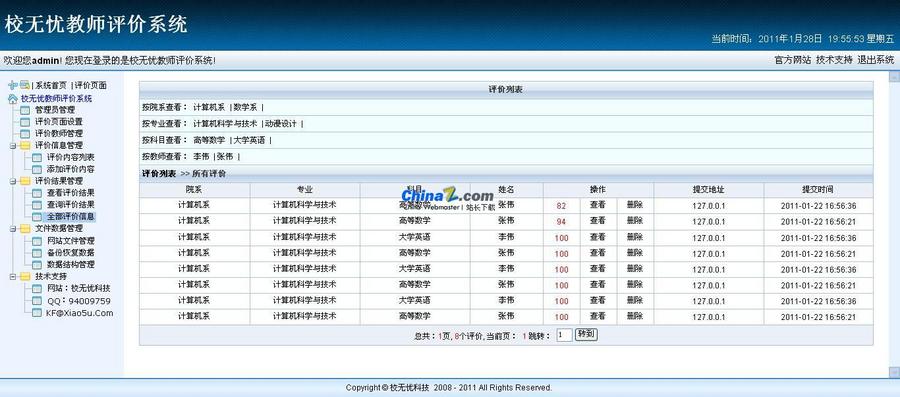Click the page icon beside 查看评价结果

pos(37,193)
